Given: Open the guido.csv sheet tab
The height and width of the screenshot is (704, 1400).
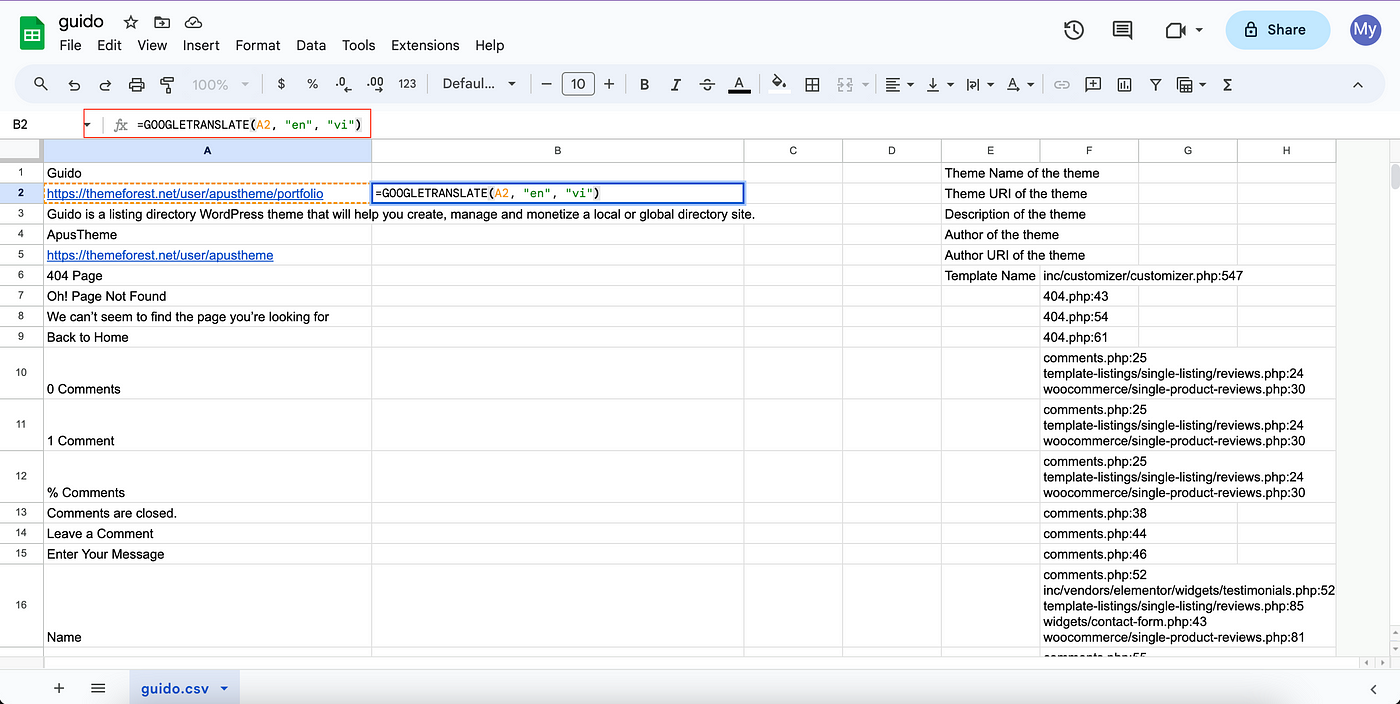Looking at the screenshot, I should [184, 688].
